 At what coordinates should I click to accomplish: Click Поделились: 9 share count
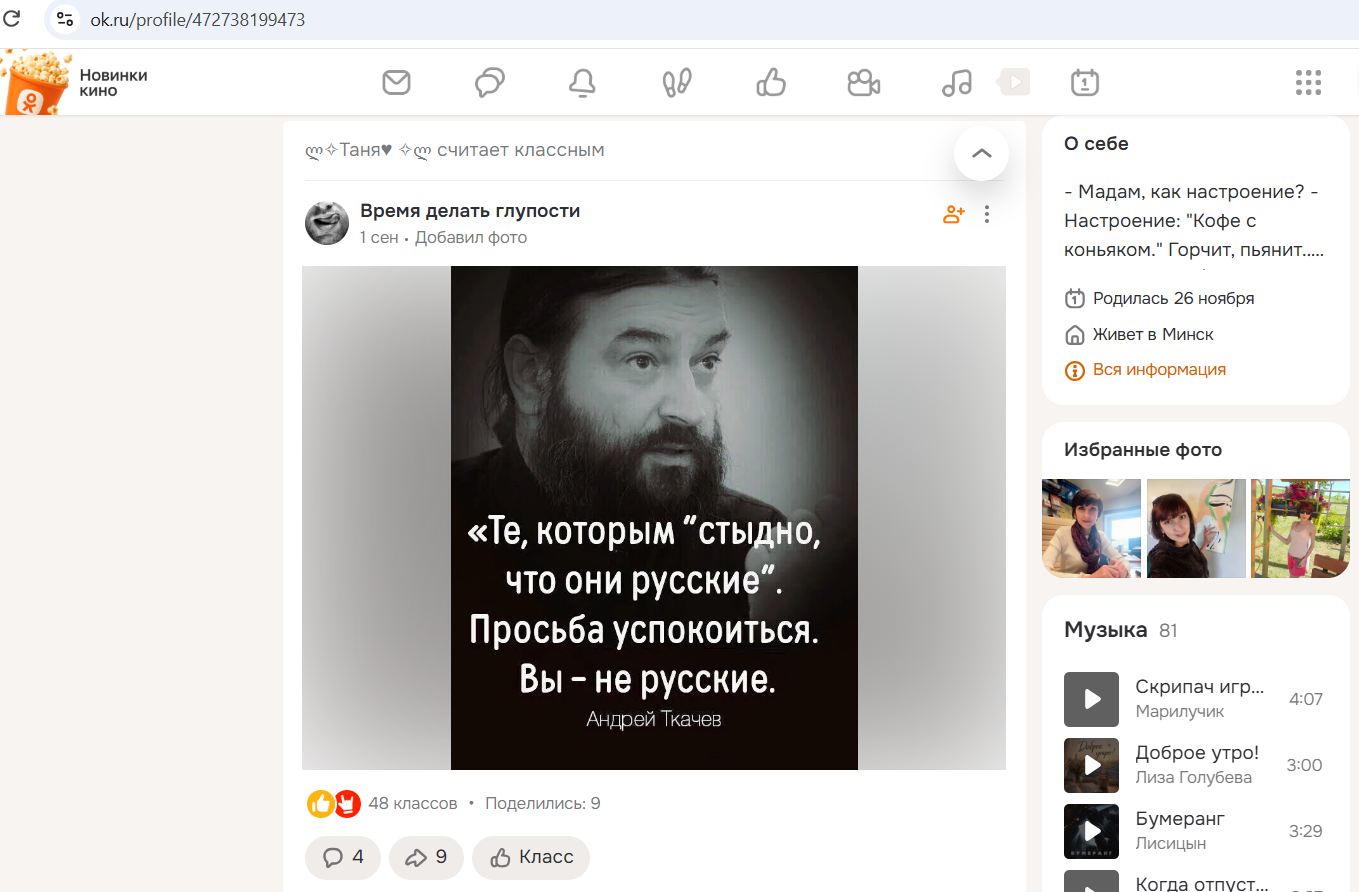(x=543, y=803)
